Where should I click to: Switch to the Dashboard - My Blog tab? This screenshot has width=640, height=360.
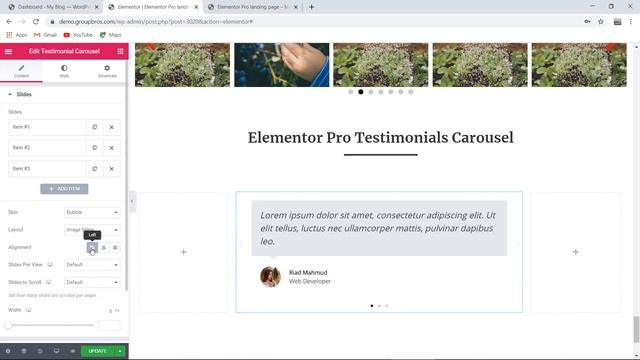(53, 7)
